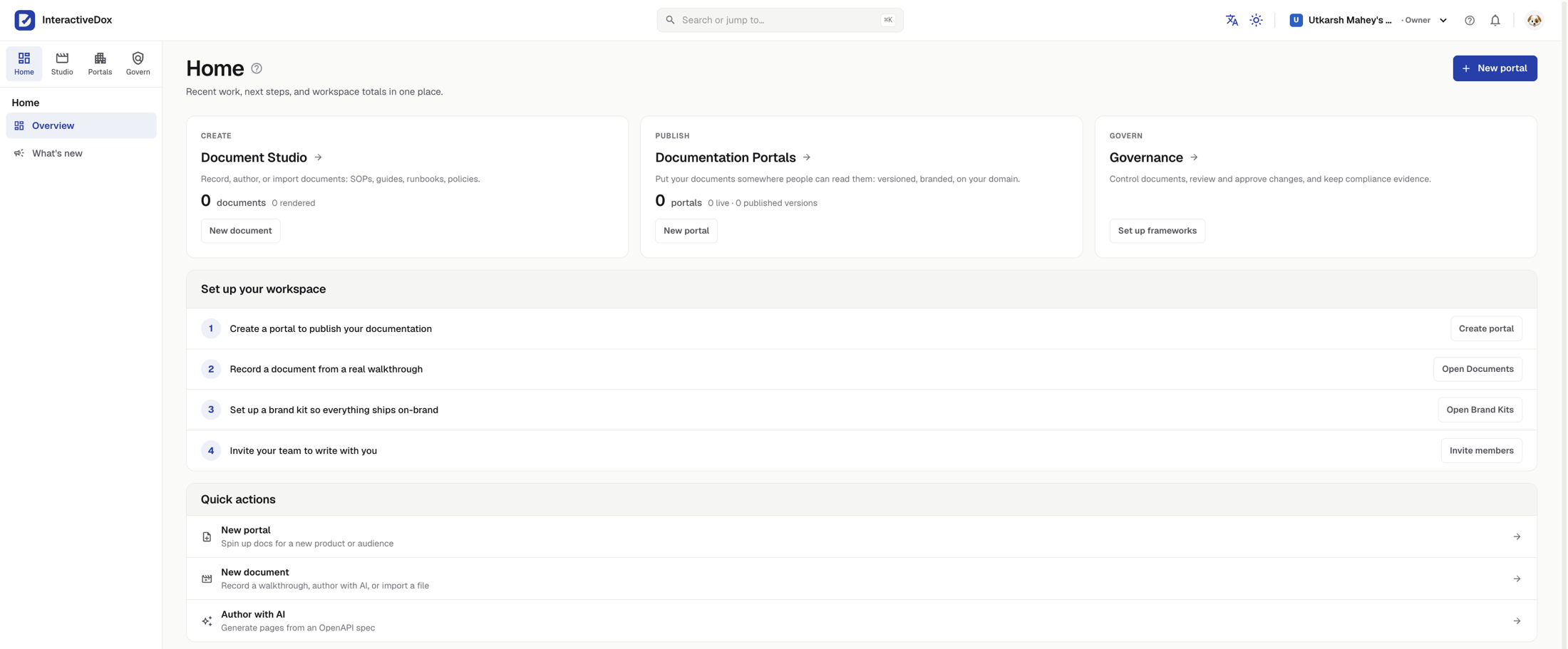1568x649 pixels.
Task: Click the arrow on Author with AI row
Action: click(x=1517, y=621)
